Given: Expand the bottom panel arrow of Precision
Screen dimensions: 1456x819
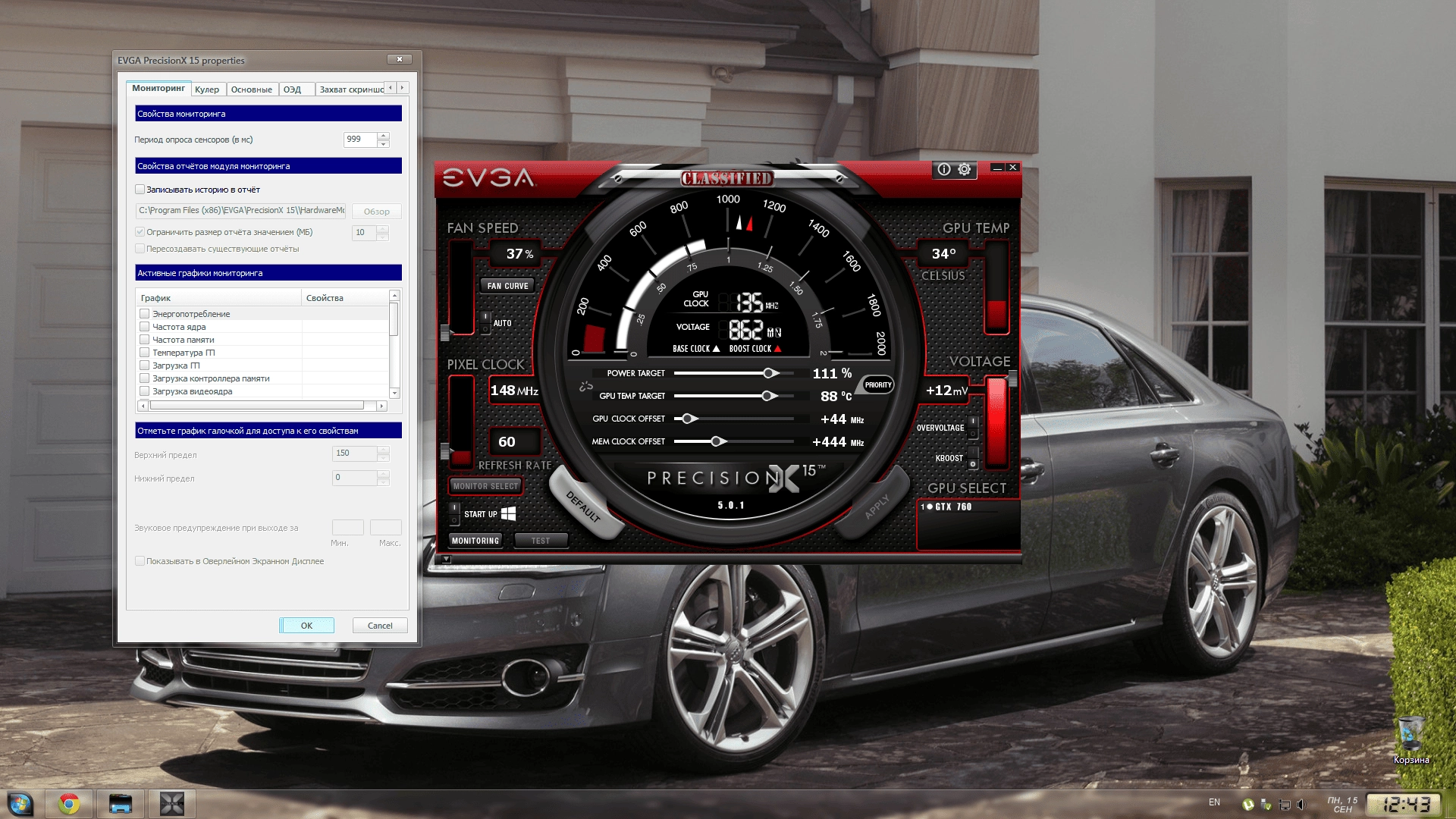Looking at the screenshot, I should pos(446,559).
